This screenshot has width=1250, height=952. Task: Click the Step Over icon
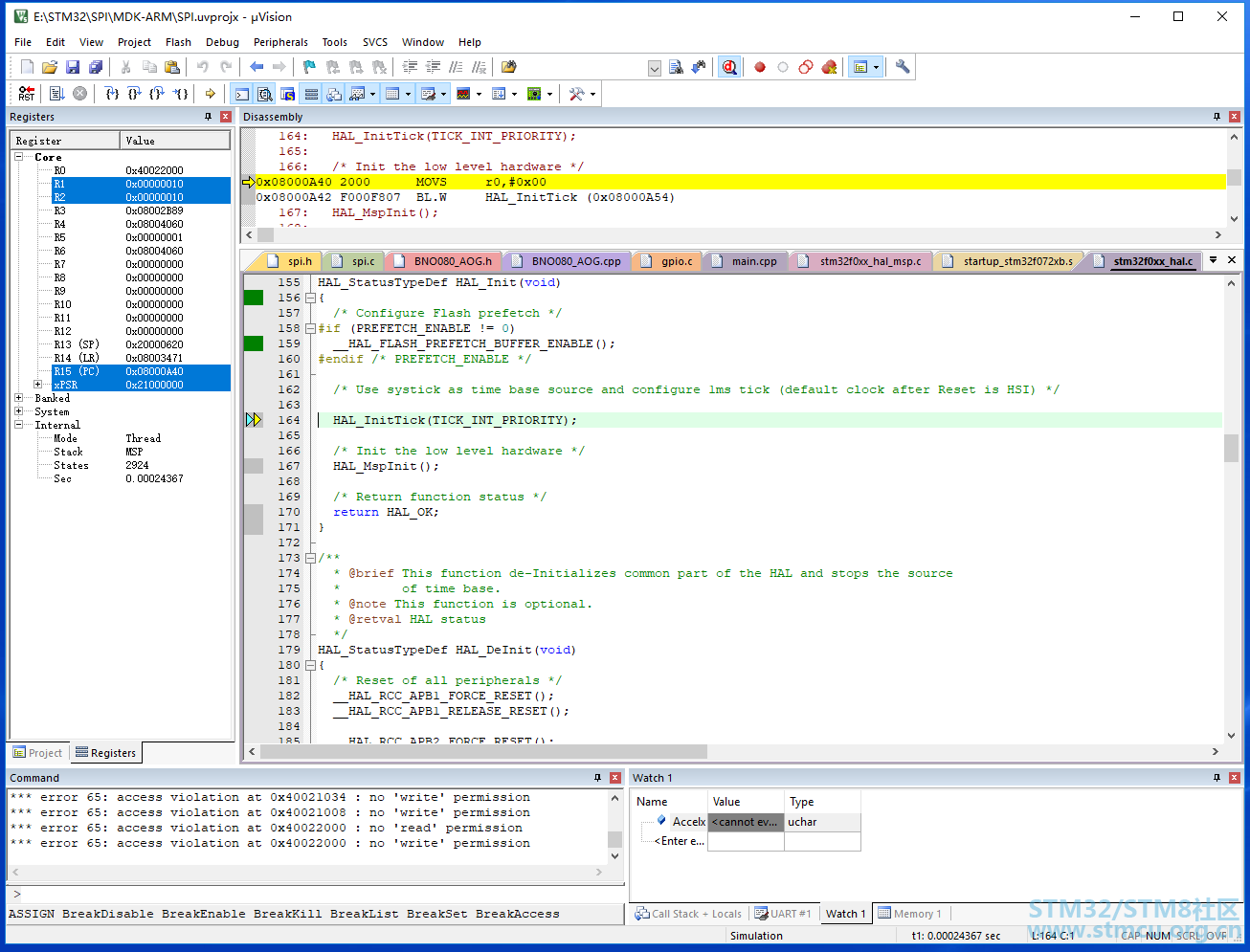coord(134,94)
